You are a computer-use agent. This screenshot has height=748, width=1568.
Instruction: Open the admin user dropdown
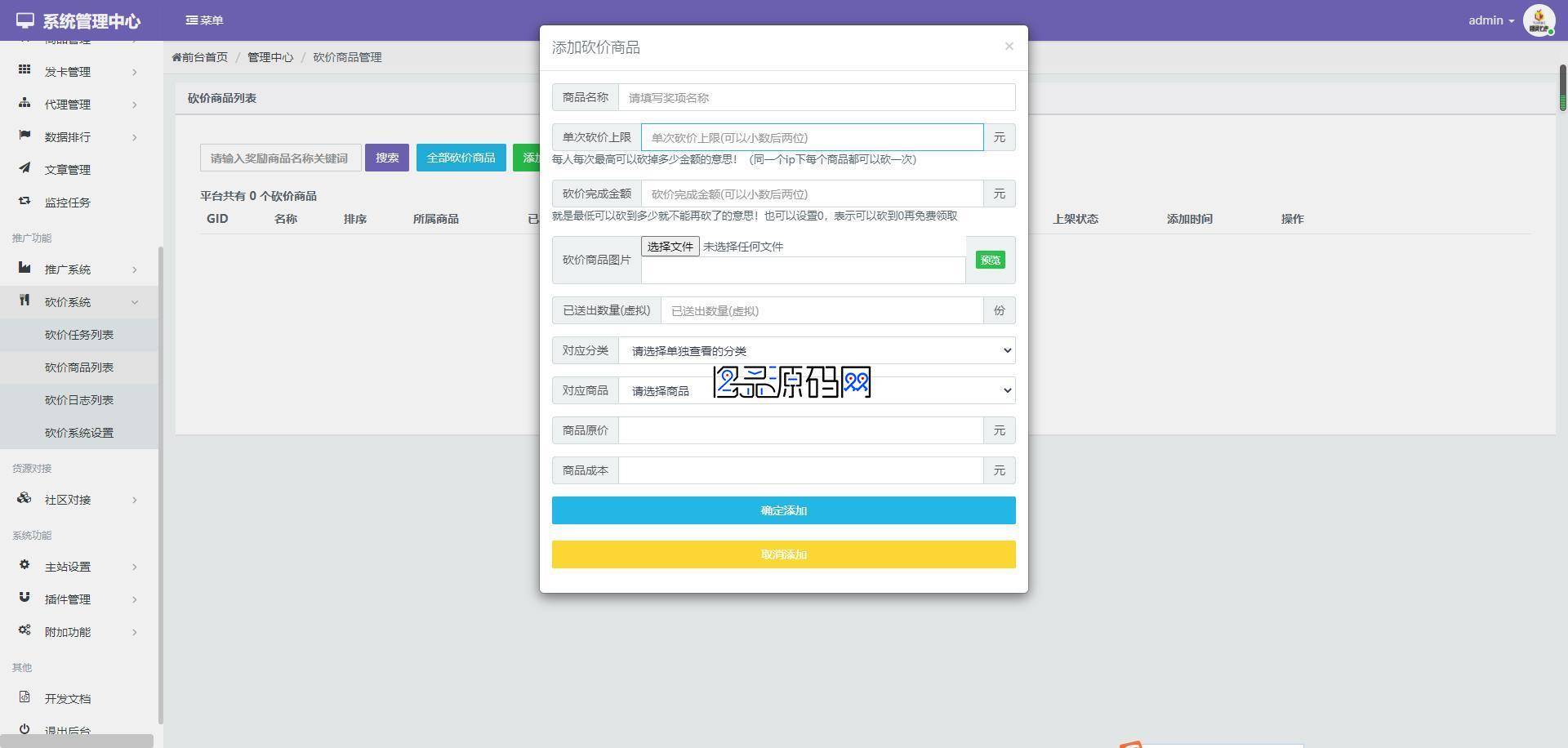(x=1491, y=20)
